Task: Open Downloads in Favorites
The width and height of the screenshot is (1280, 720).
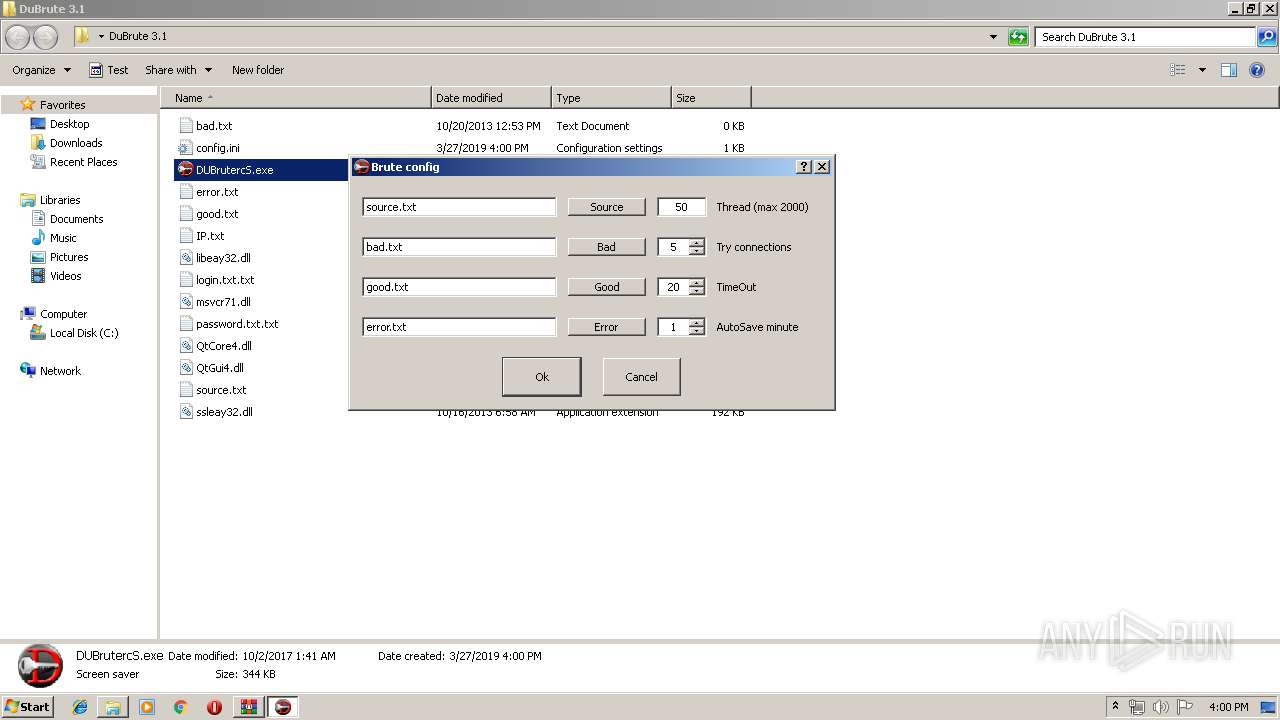Action: click(76, 143)
